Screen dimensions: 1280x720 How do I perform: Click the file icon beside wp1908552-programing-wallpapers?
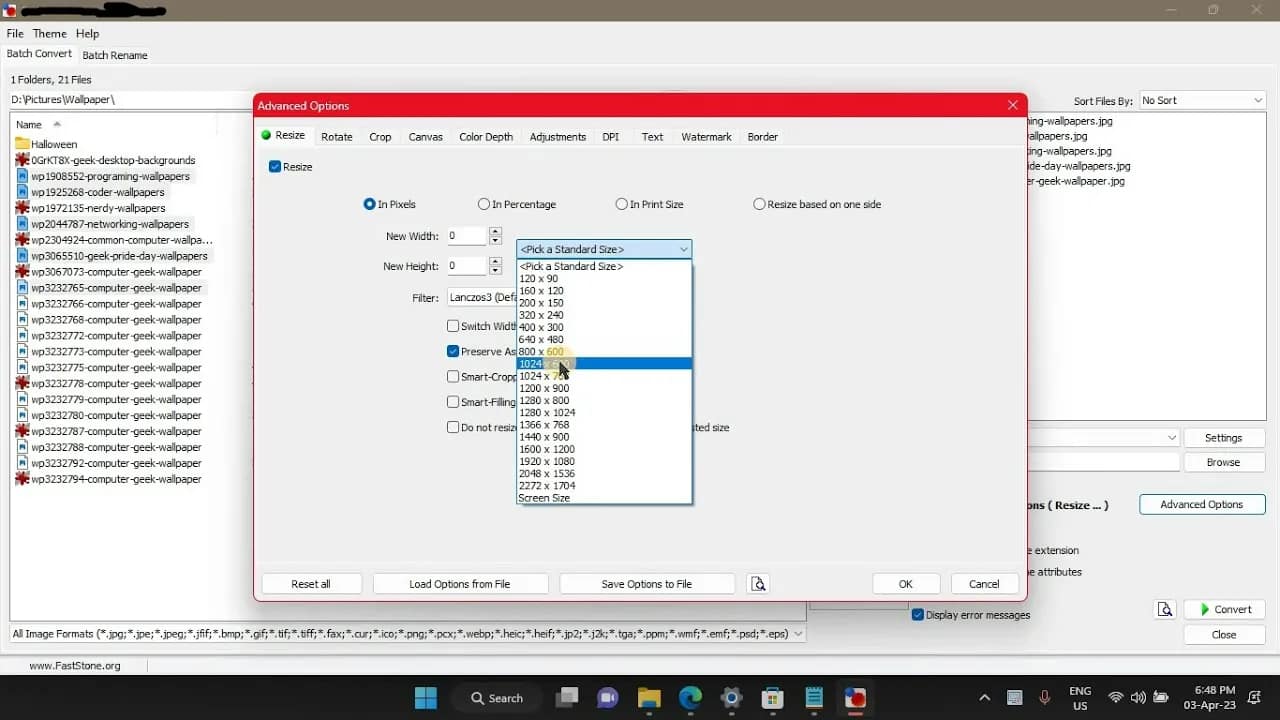click(23, 176)
